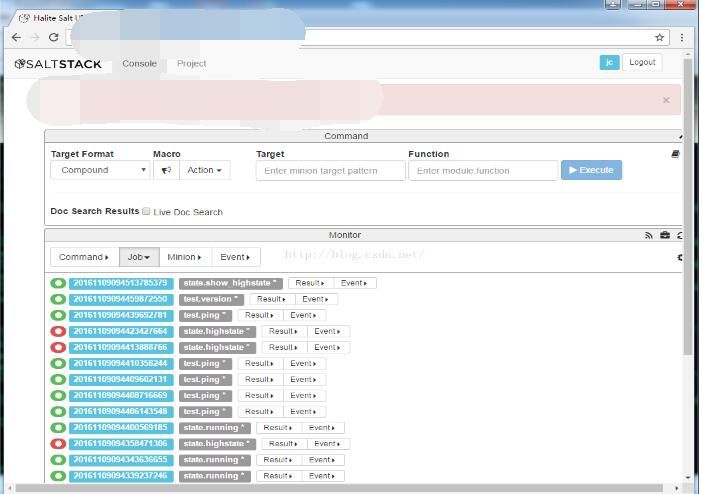Expand Event for the state.show_highstate job
This screenshot has height=494, width=702.
[354, 283]
